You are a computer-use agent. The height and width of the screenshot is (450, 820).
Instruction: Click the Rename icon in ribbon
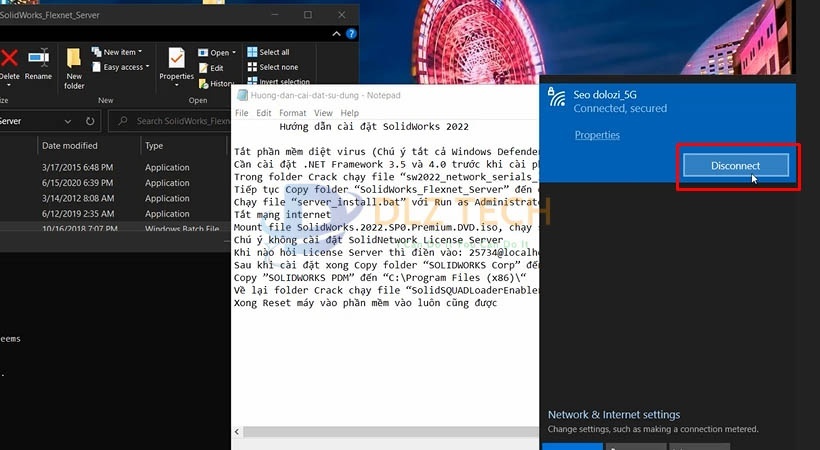38,59
